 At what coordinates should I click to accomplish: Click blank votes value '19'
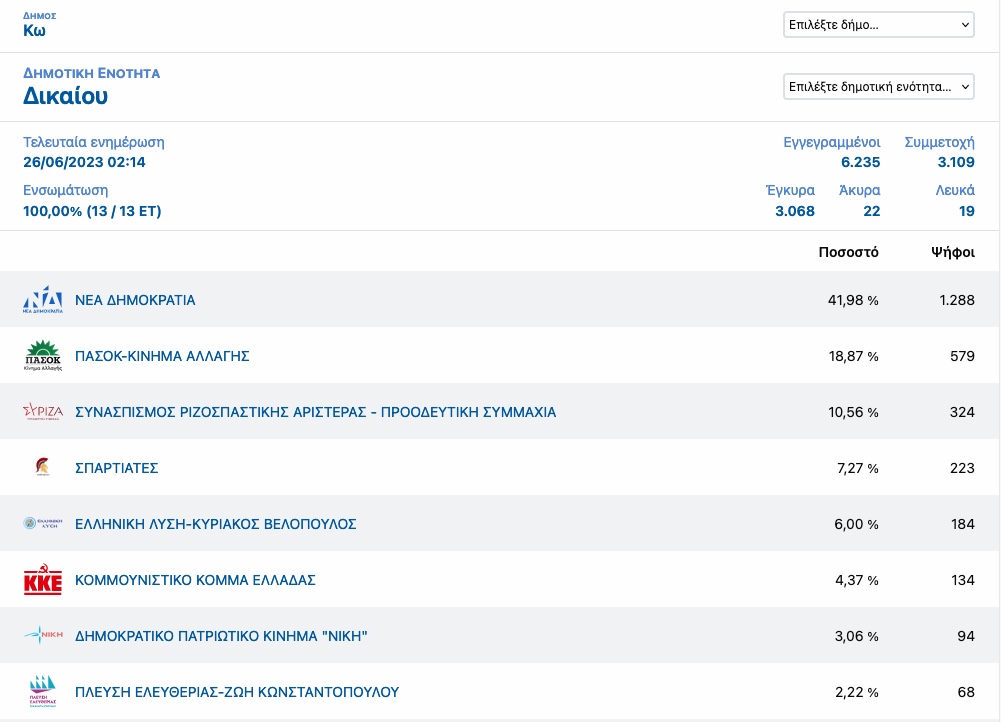[967, 211]
